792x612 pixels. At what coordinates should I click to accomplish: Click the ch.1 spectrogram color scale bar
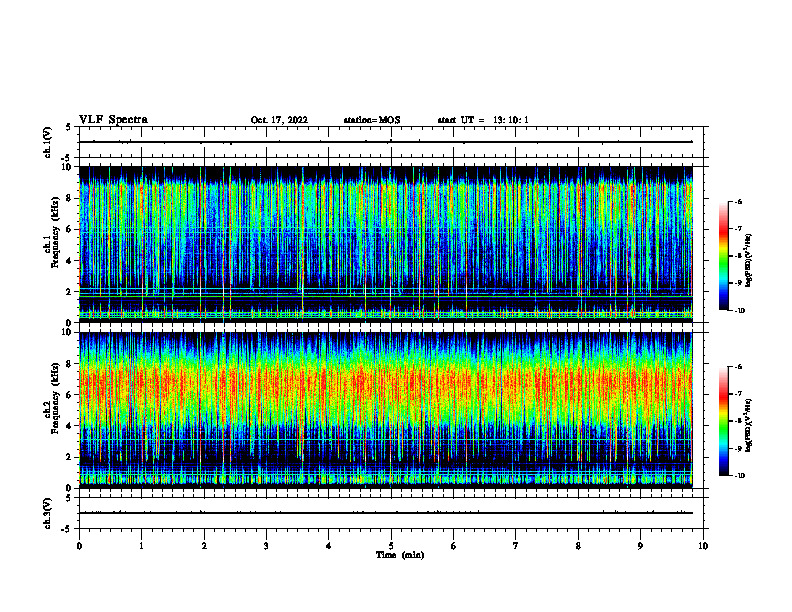point(724,256)
